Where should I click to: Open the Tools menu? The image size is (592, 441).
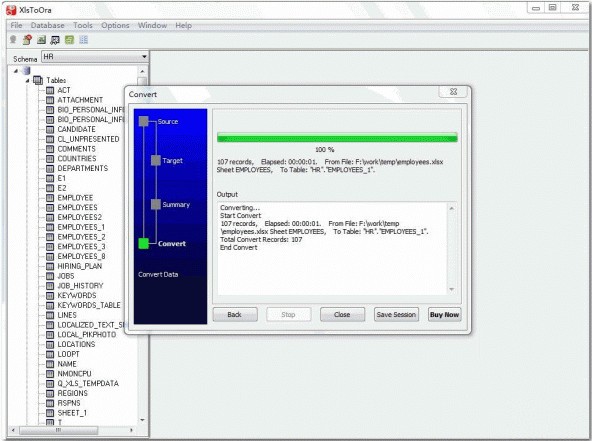[83, 25]
